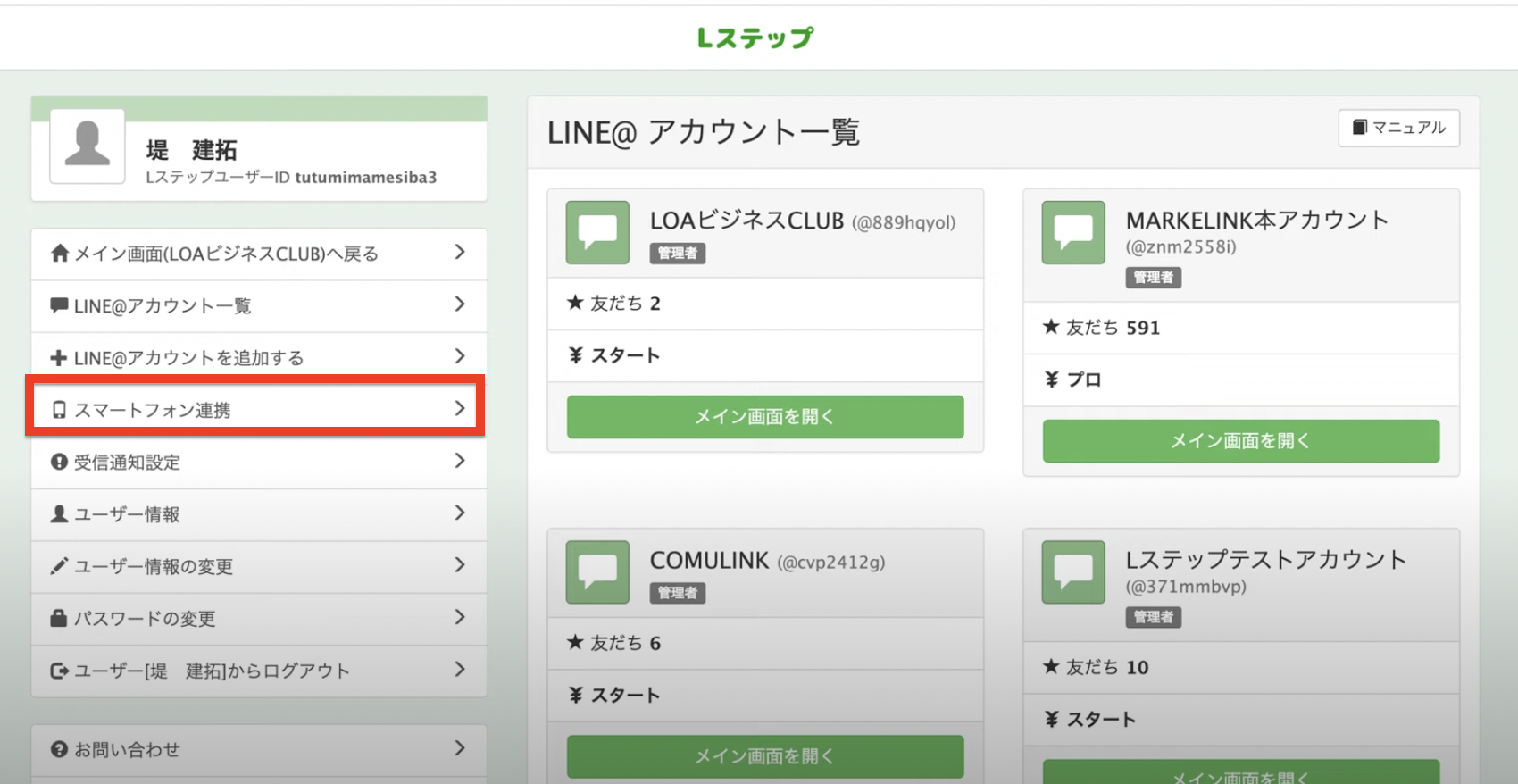Open LINE@アカウント一覧 menu item

(259, 306)
